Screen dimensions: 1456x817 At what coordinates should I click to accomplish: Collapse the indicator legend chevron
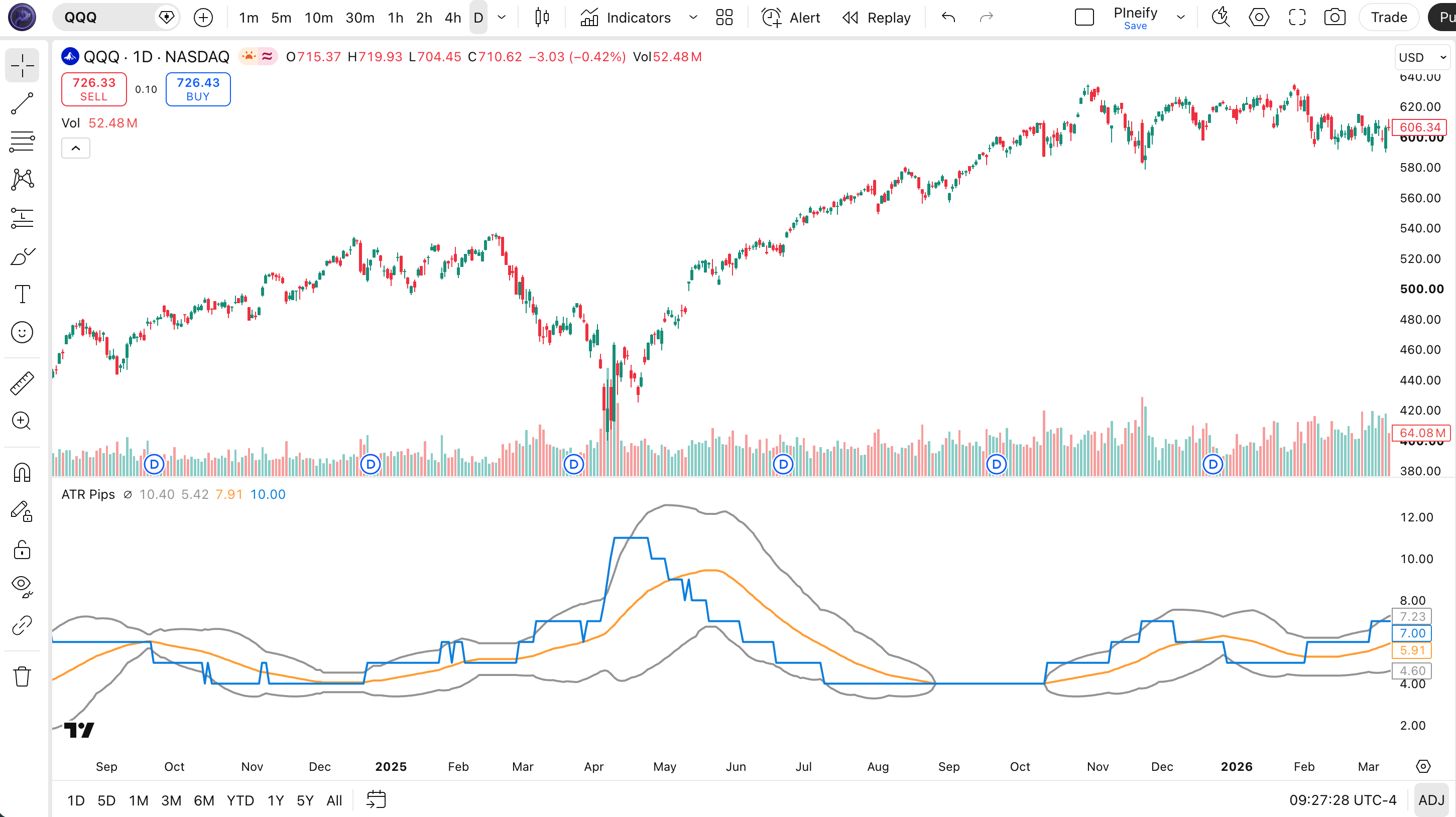[76, 148]
